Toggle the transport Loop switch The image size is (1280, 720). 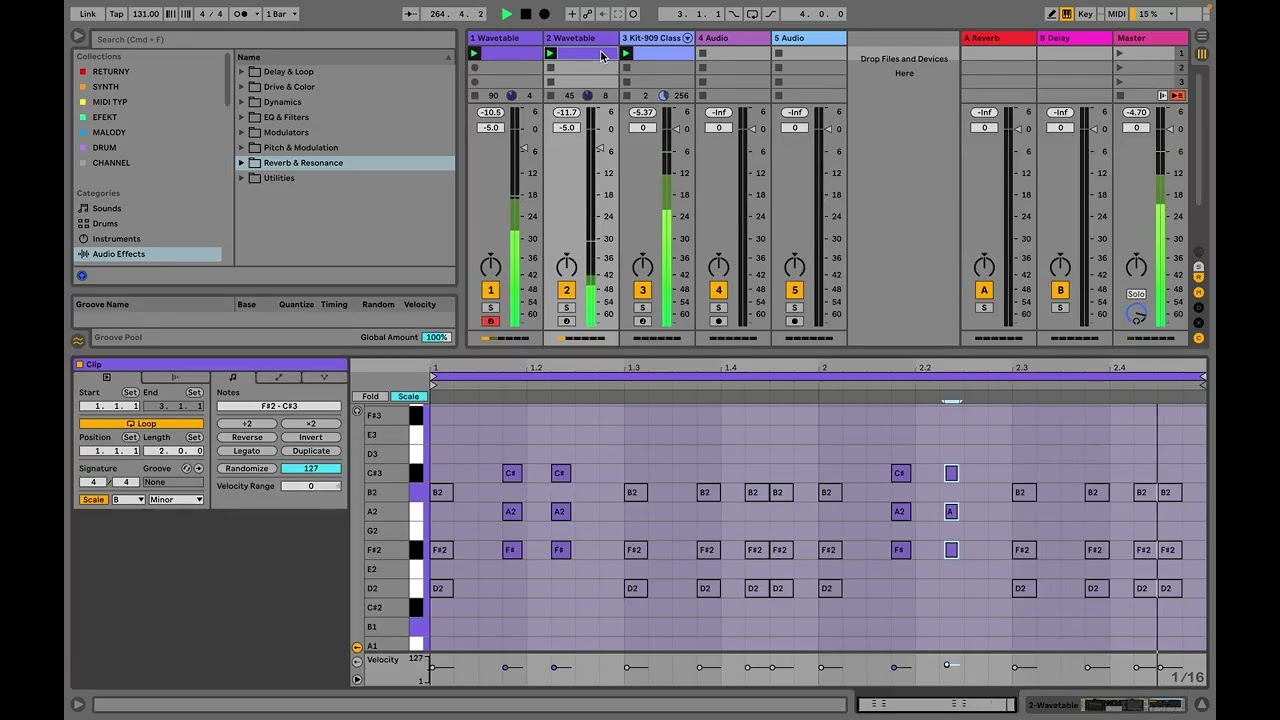pyautogui.click(x=752, y=14)
